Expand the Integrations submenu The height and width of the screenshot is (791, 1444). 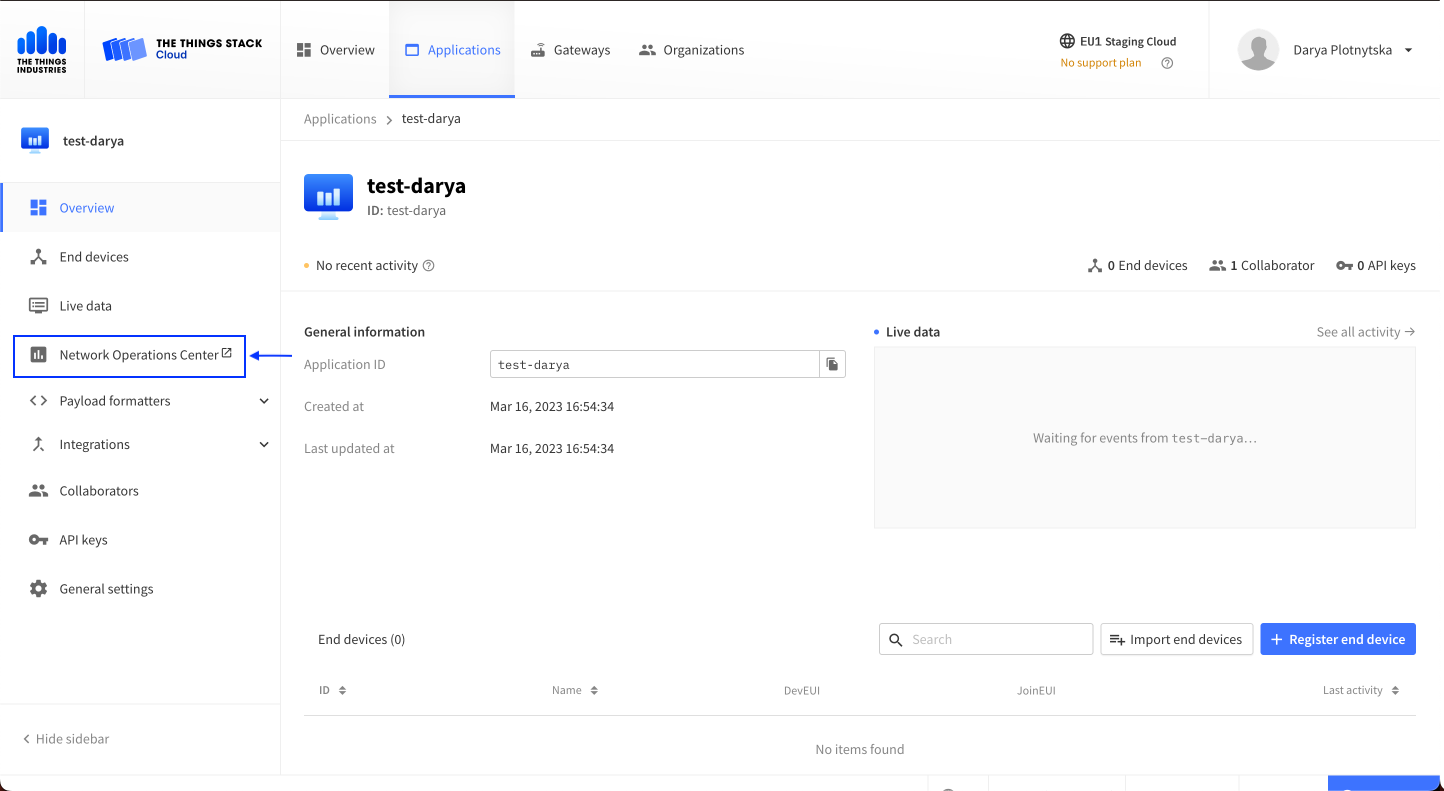[264, 445]
